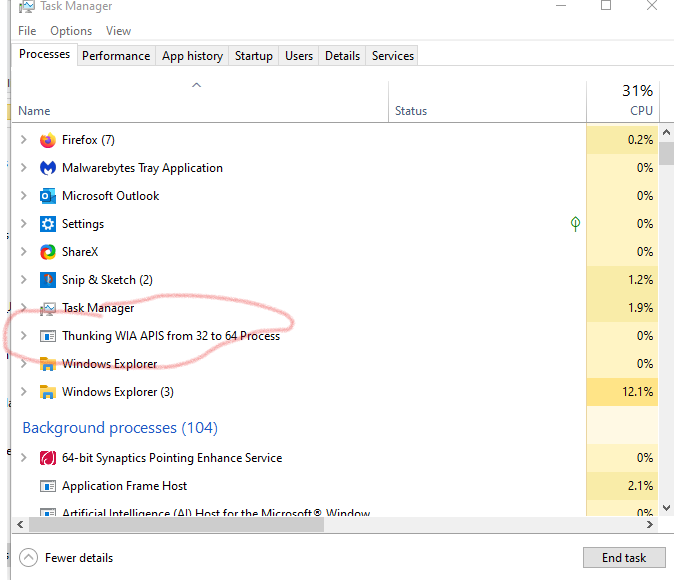Click the Application Frame Host icon
Image resolution: width=674 pixels, height=580 pixels.
48,486
